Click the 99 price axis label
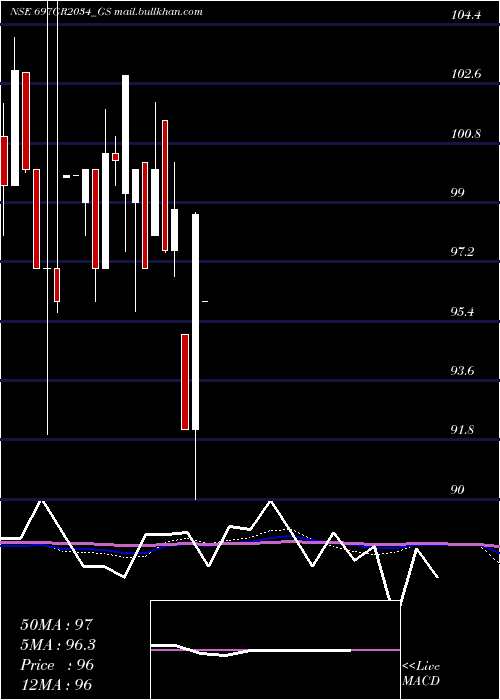 [x=458, y=193]
